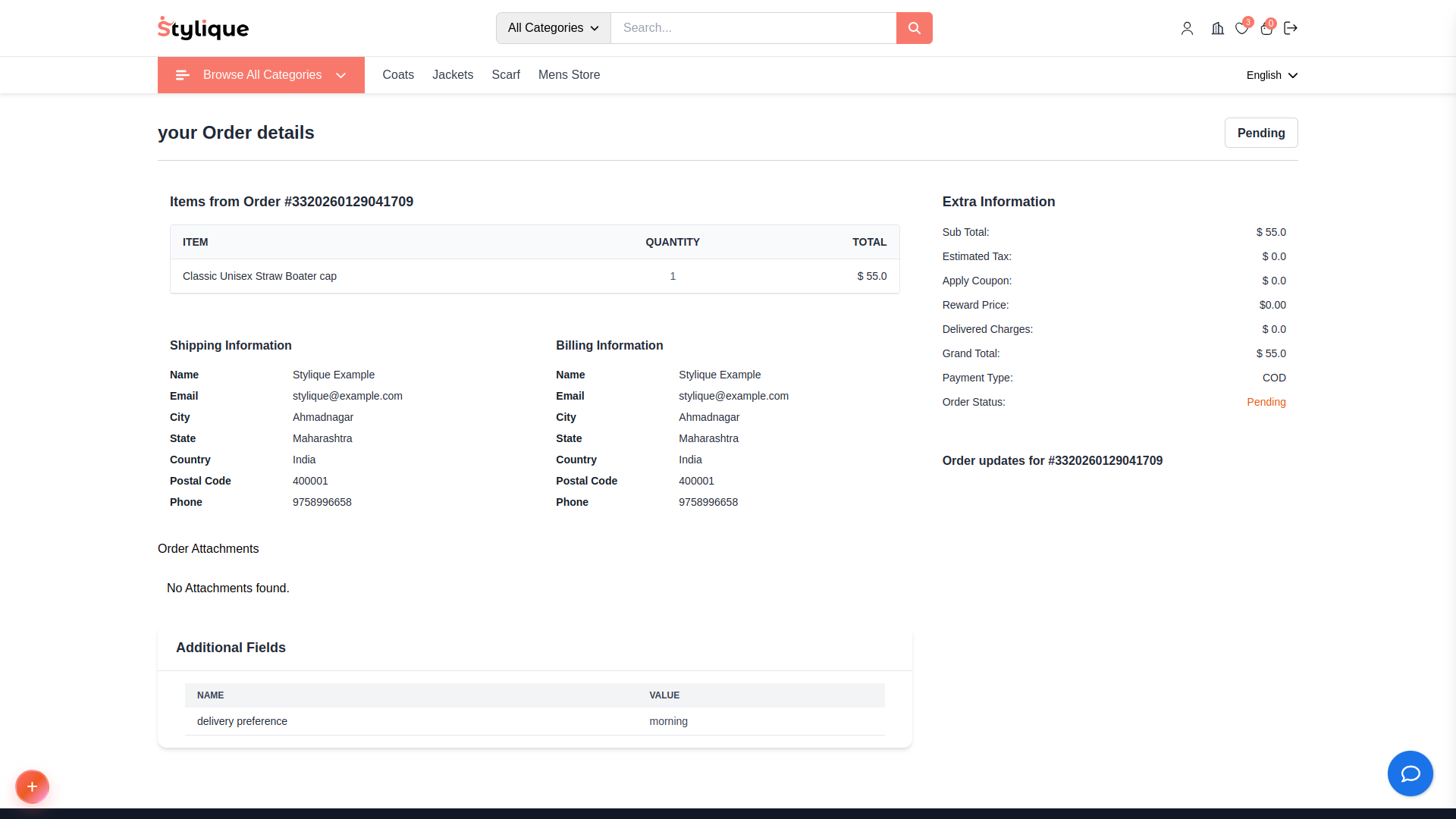
Task: Open Classic Unisex Straw Boater cap item
Action: coord(259,276)
